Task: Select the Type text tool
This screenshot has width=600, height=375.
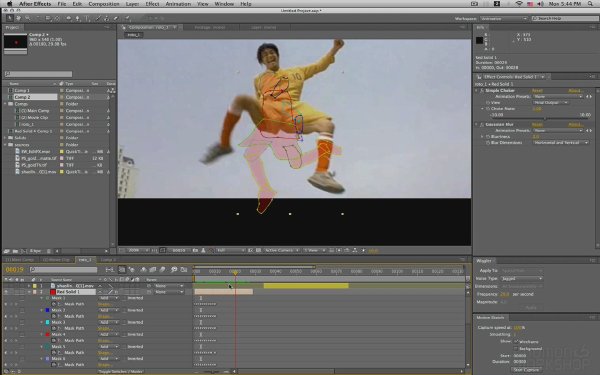Action: coord(87,18)
